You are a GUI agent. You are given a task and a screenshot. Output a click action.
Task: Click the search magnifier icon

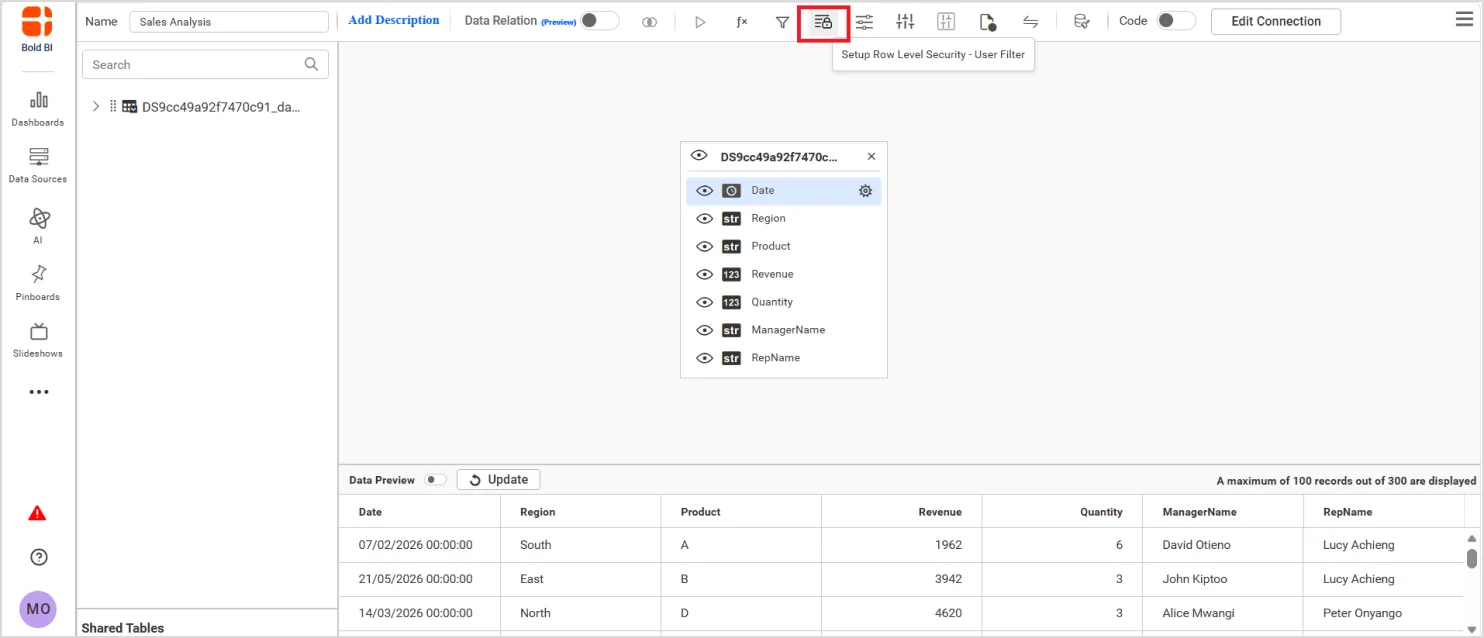pos(312,64)
